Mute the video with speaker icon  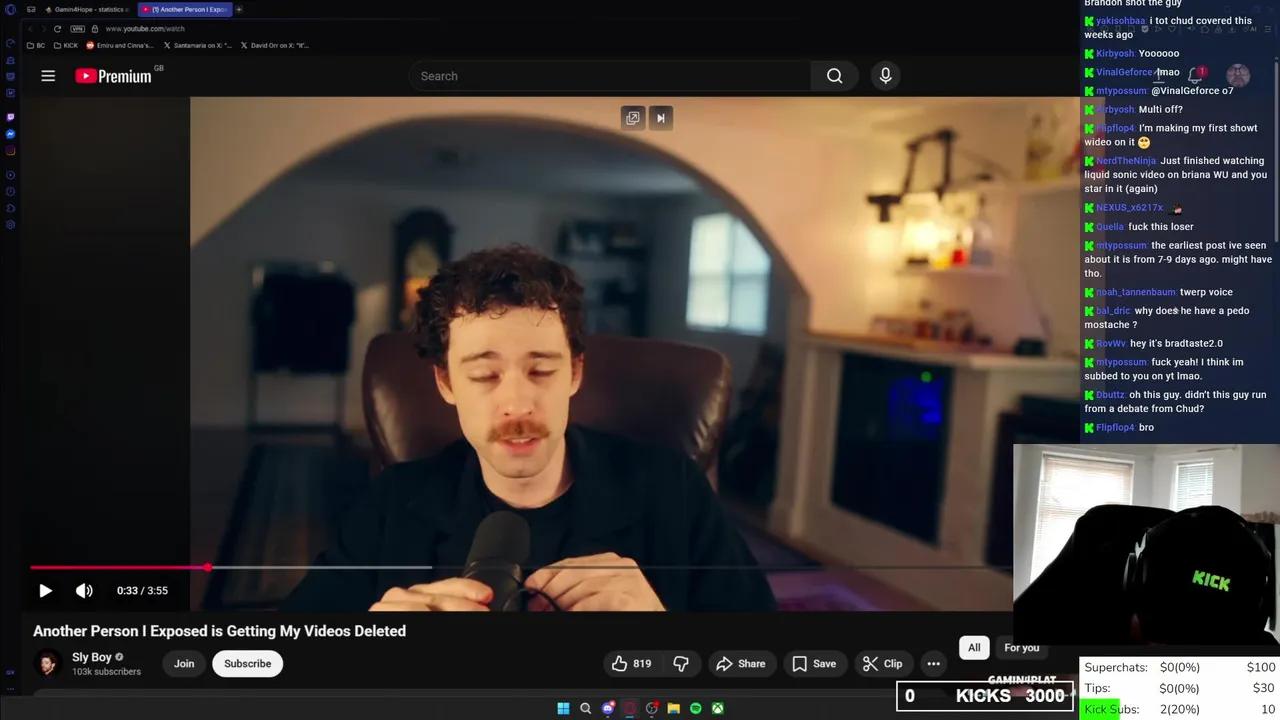click(84, 591)
